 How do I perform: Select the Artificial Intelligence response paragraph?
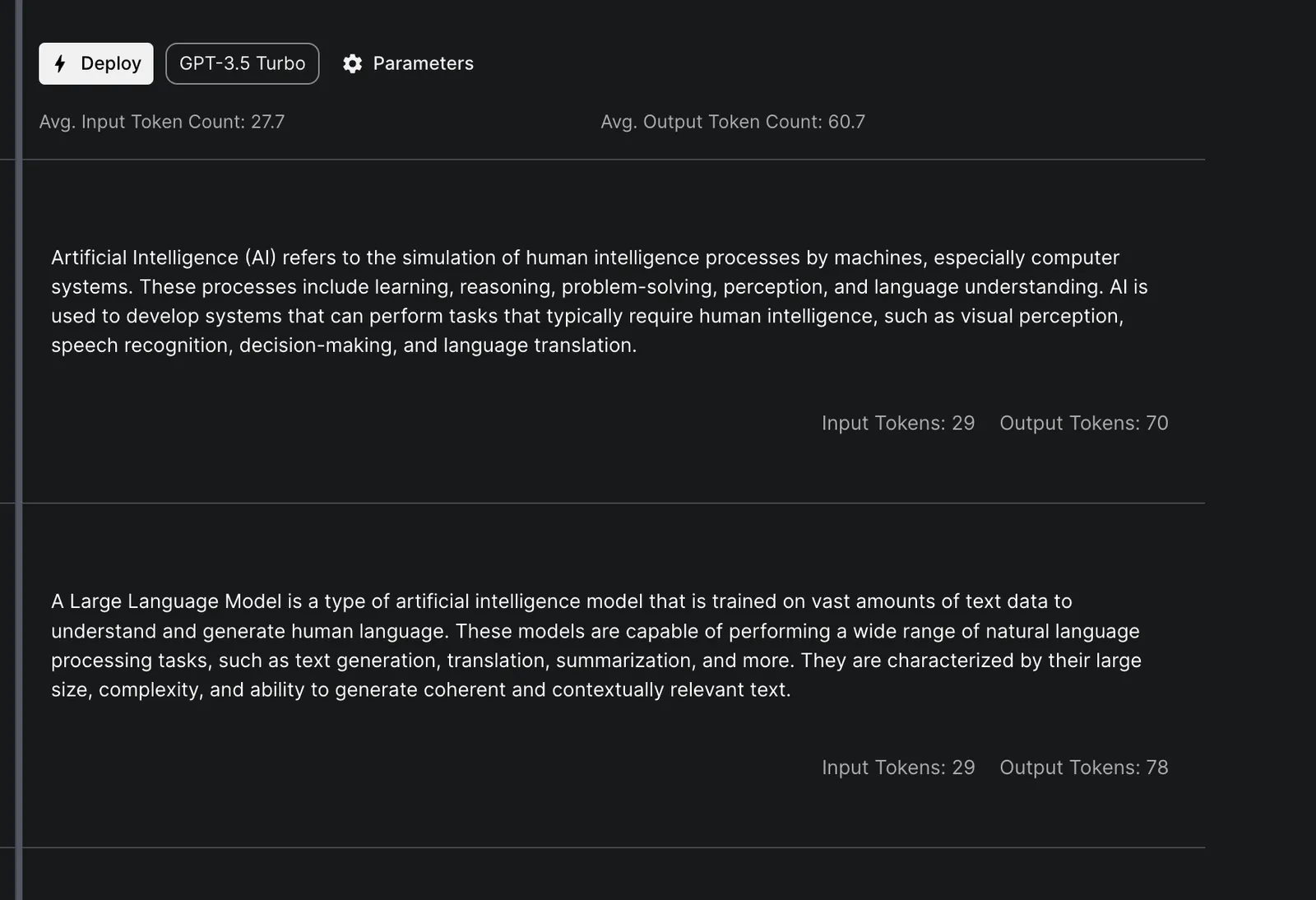click(x=600, y=301)
